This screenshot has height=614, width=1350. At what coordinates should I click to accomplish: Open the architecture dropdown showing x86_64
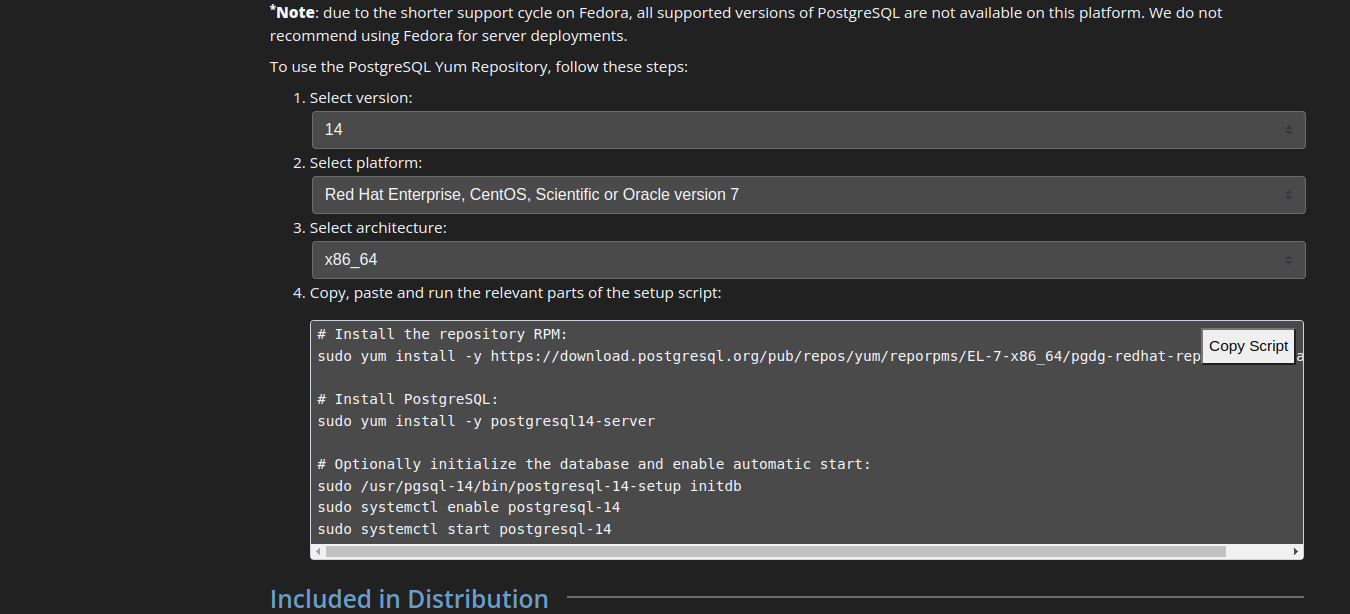coord(807,260)
